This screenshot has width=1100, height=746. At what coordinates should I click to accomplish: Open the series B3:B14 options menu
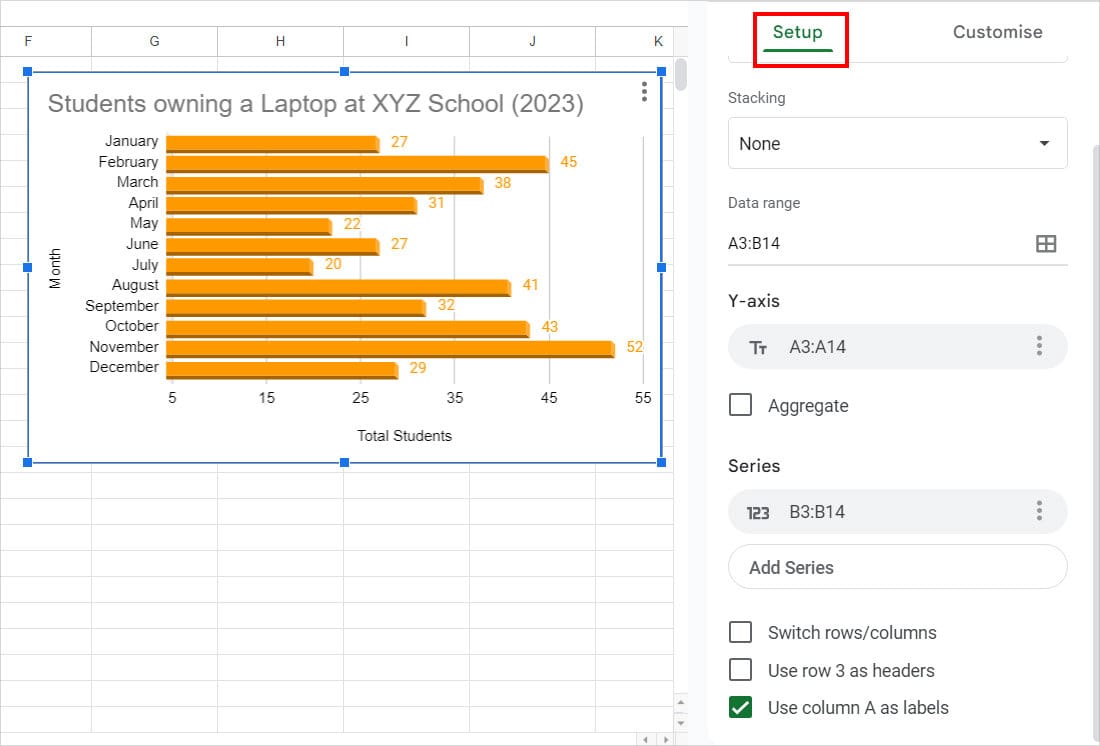[x=1037, y=511]
